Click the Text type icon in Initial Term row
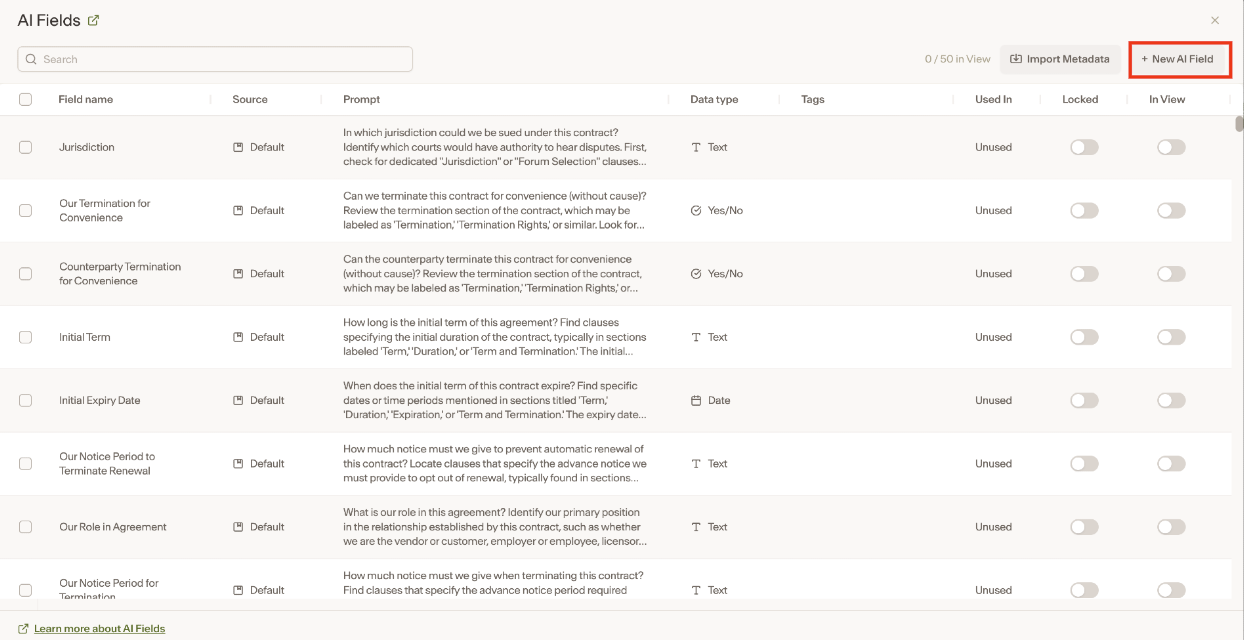This screenshot has width=1244, height=640. point(696,337)
